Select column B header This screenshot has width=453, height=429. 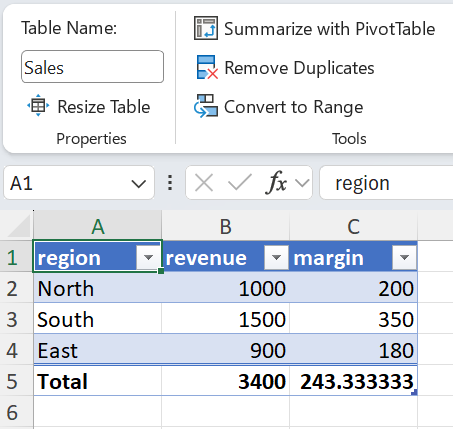(x=226, y=226)
